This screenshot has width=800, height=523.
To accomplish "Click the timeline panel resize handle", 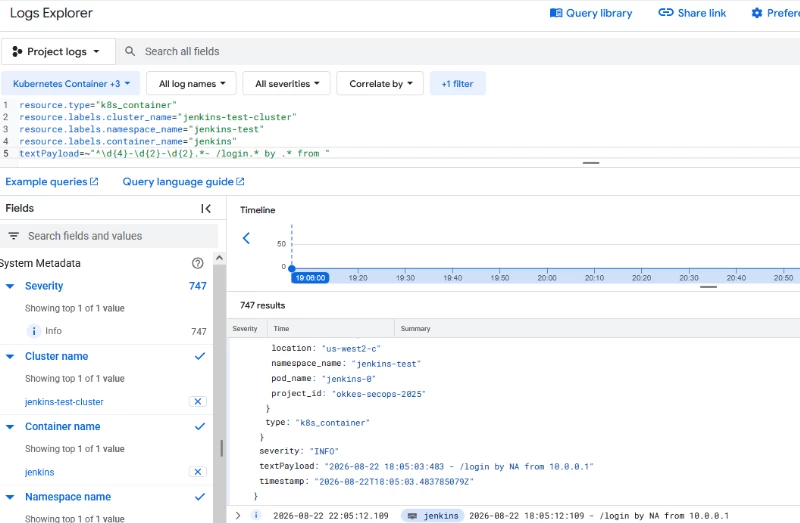I will [708, 287].
